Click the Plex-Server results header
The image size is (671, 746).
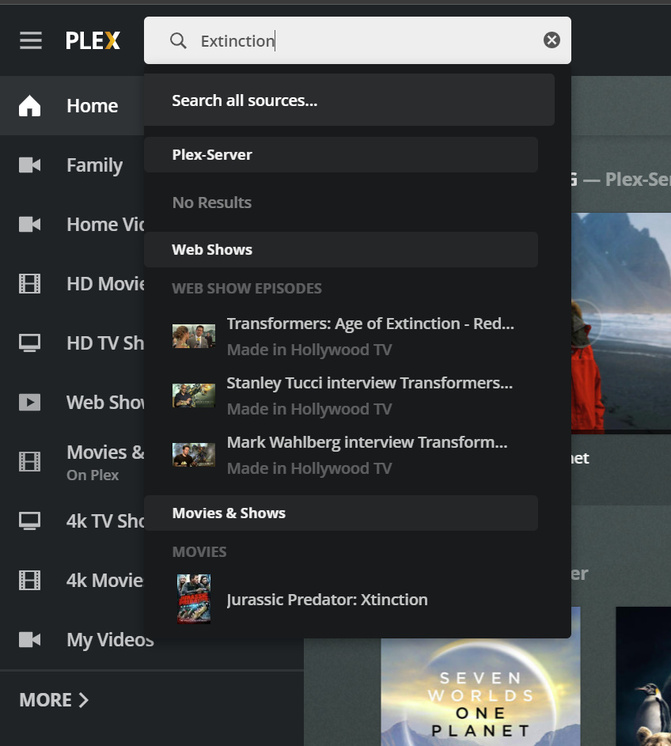341,155
